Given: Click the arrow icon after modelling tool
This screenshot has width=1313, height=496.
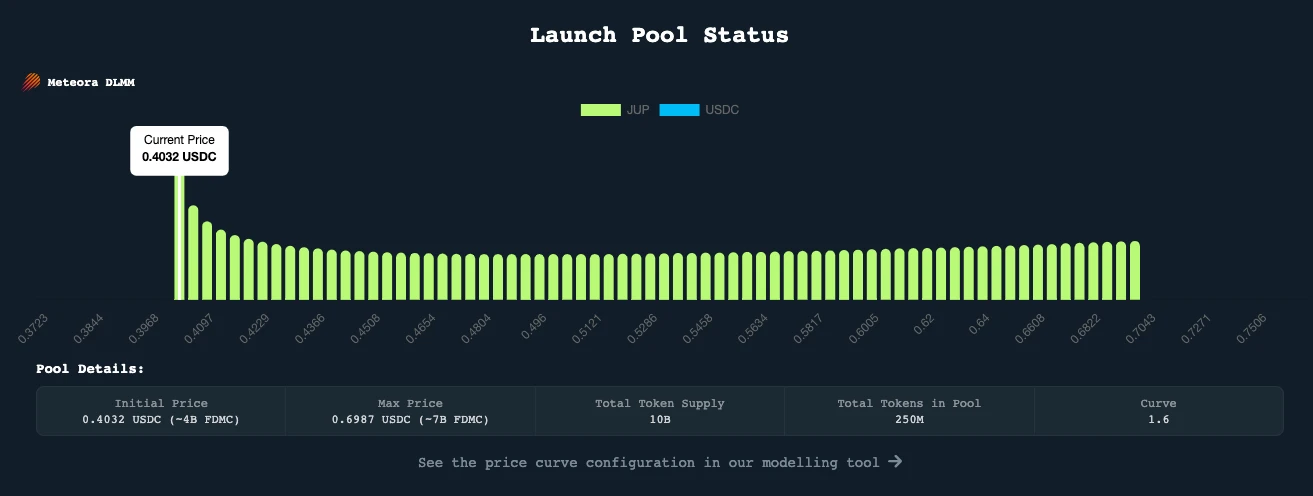Looking at the screenshot, I should tap(895, 462).
